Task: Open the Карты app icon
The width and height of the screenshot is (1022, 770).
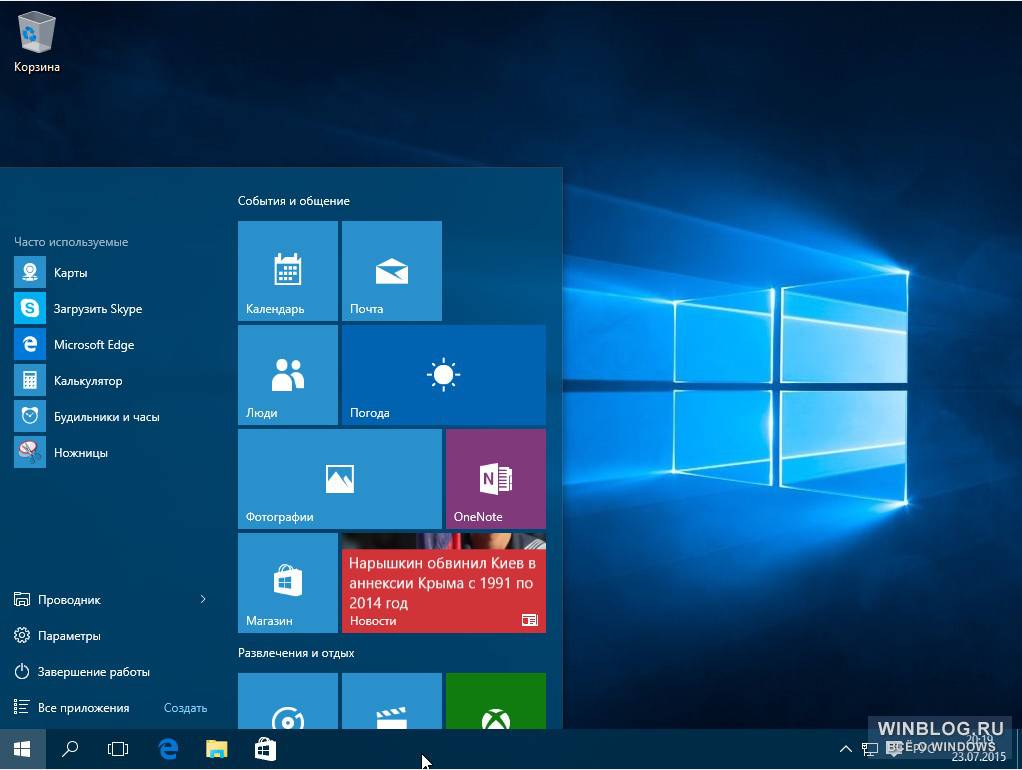Action: 30,272
